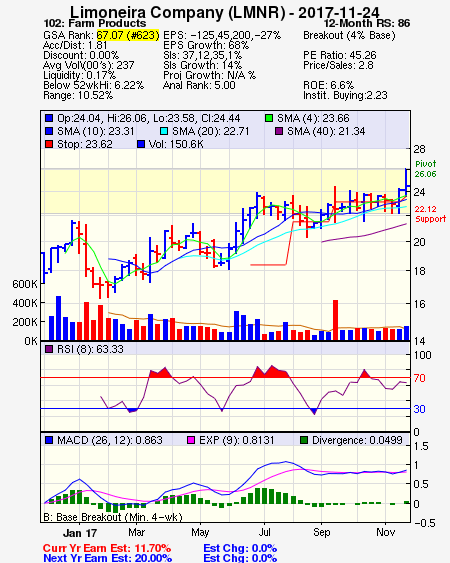Click the red RSI 70 overbought level label

click(419, 378)
